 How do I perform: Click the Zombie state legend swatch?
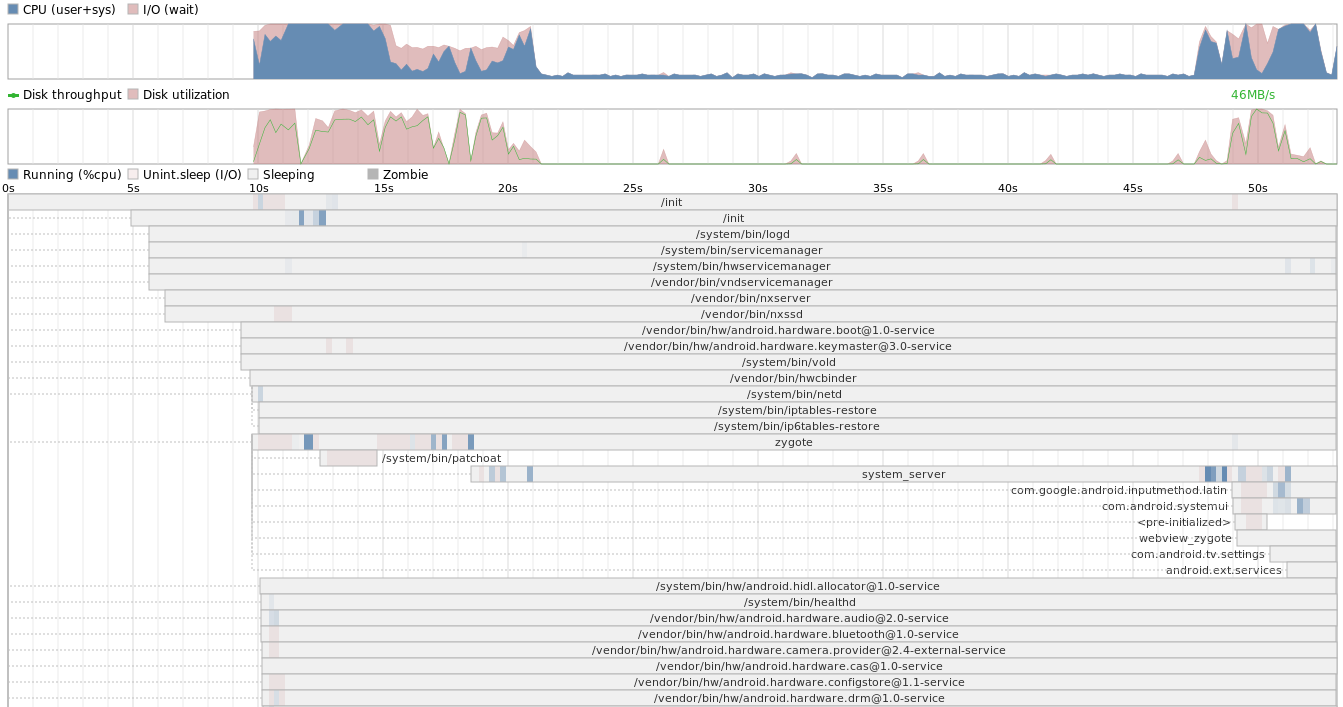tap(373, 174)
